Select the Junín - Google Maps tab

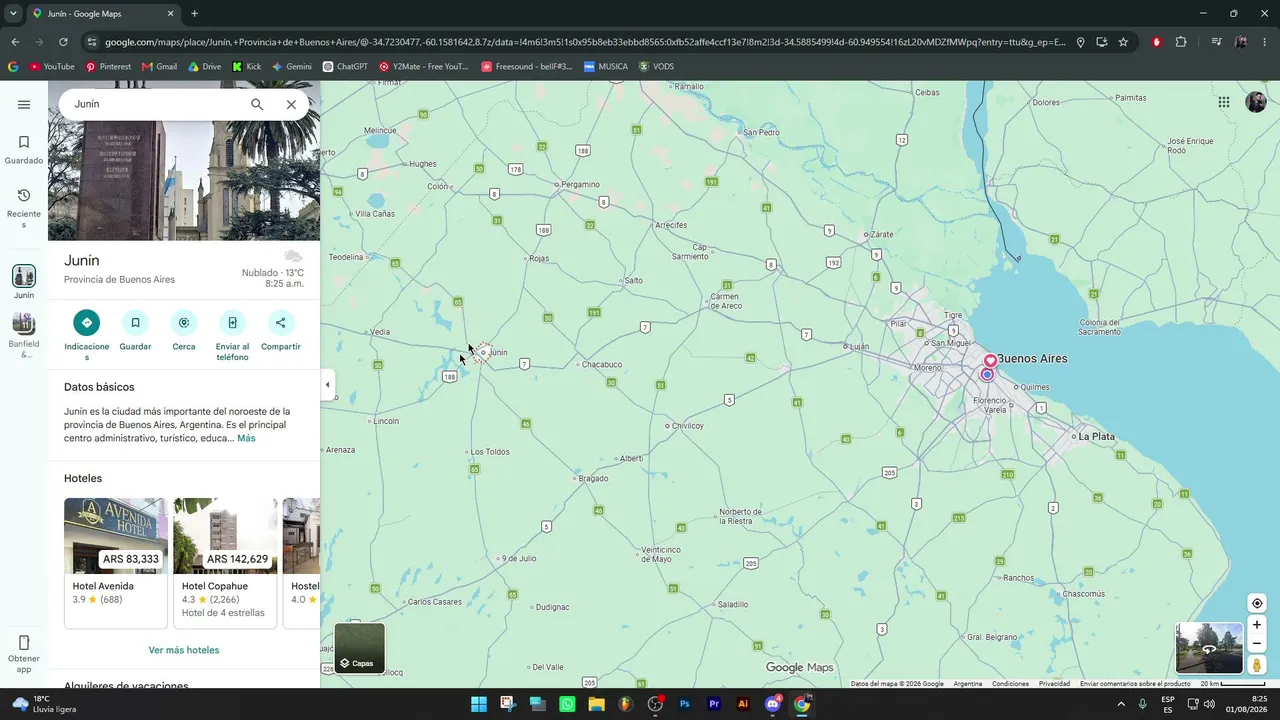pyautogui.click(x=103, y=14)
